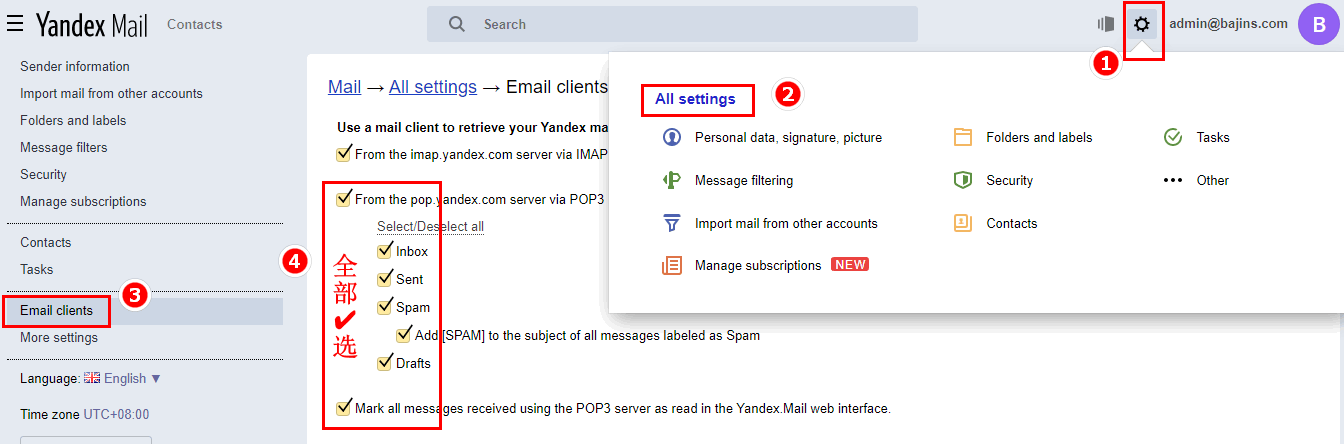
Task: Click the Select/Deselect all link
Action: point(430,226)
